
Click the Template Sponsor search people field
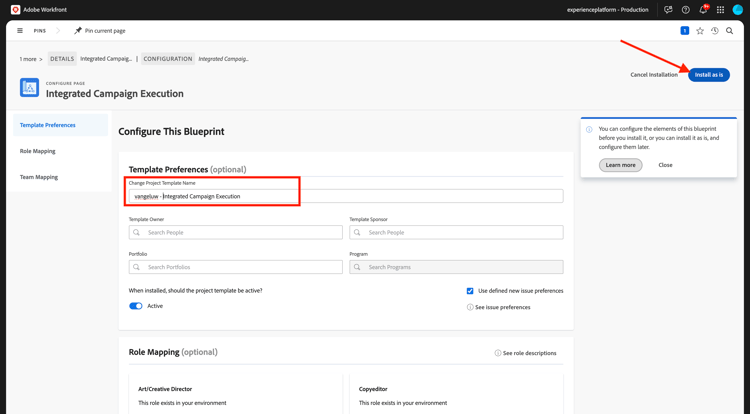click(456, 232)
